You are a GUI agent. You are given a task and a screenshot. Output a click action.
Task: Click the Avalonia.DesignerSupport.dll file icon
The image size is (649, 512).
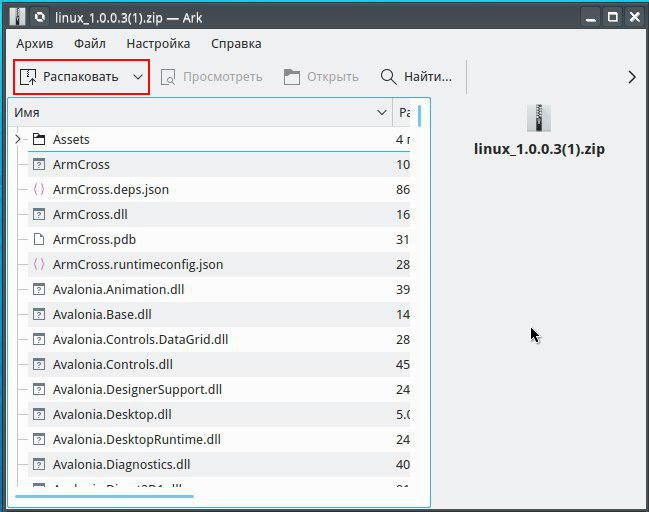pyautogui.click(x=39, y=389)
